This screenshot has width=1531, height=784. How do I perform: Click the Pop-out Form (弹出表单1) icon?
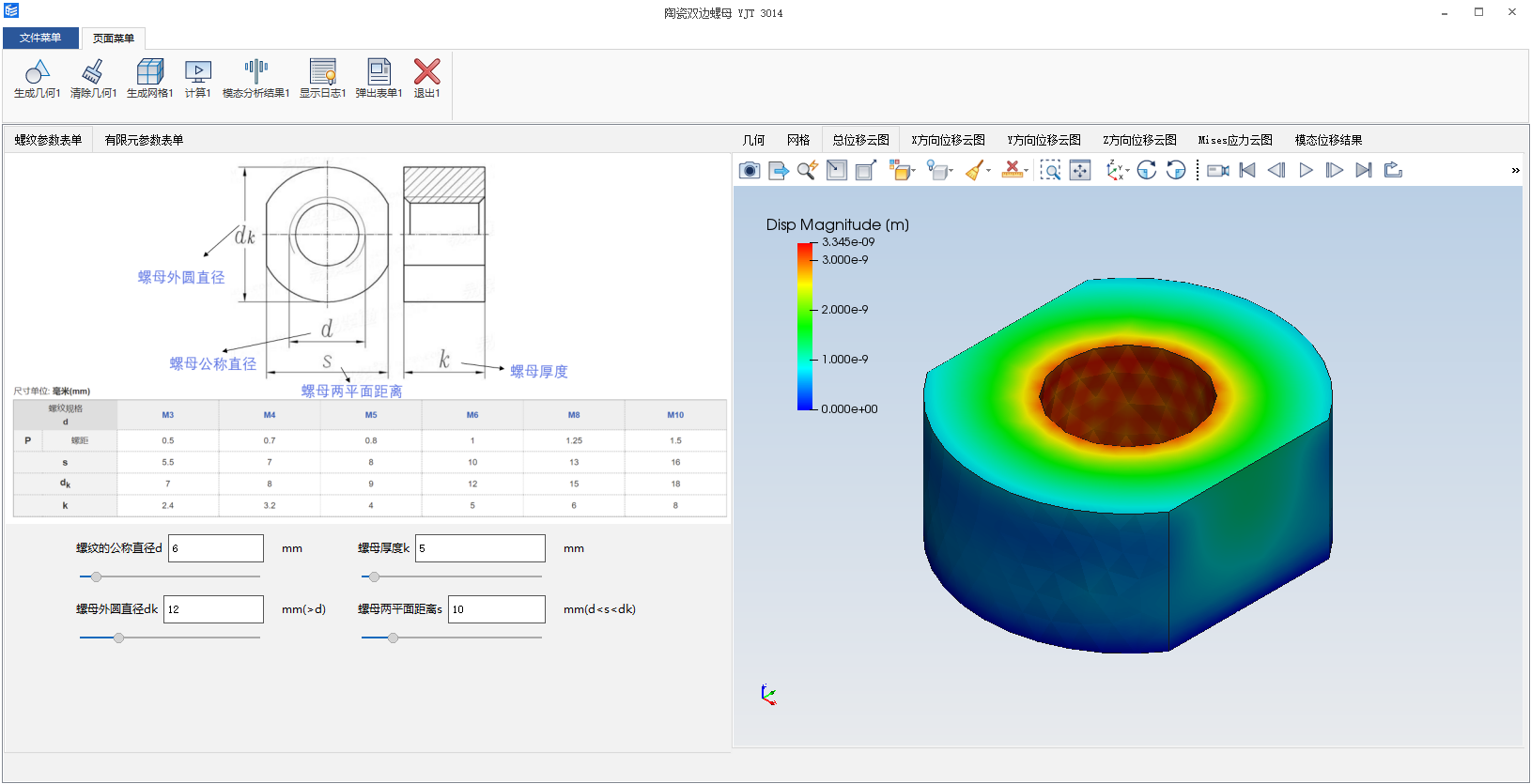coord(379,72)
